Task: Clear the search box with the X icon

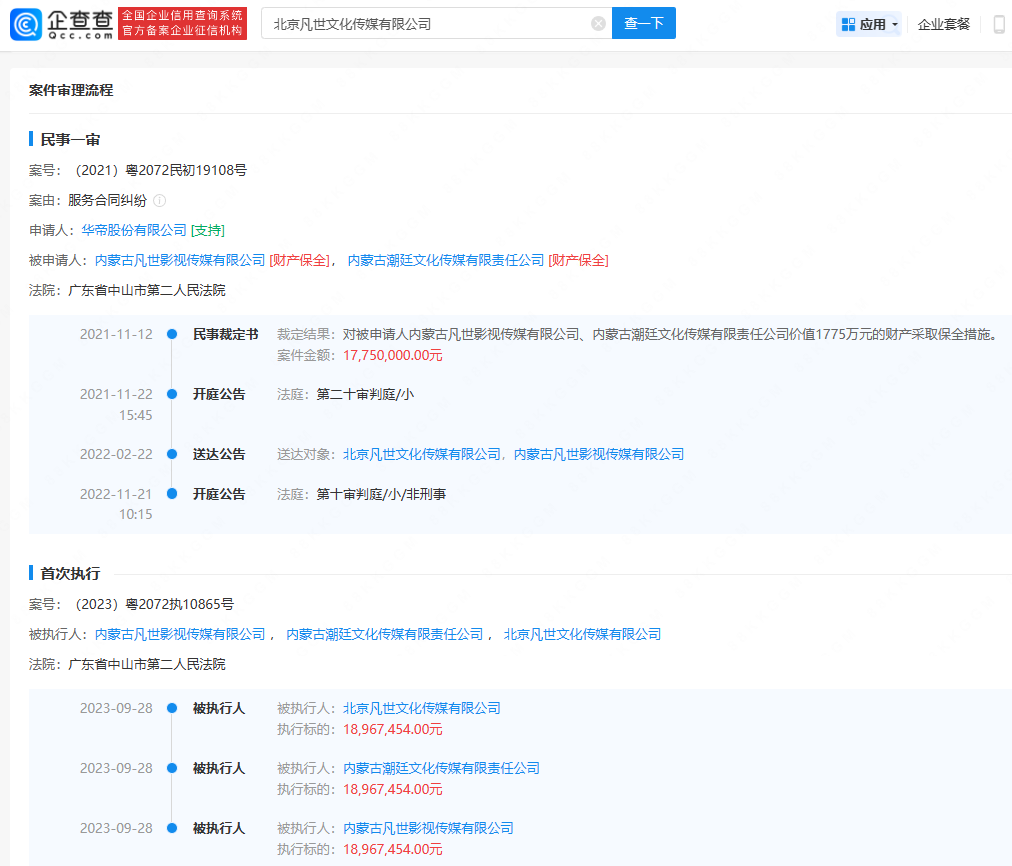Action: [598, 24]
